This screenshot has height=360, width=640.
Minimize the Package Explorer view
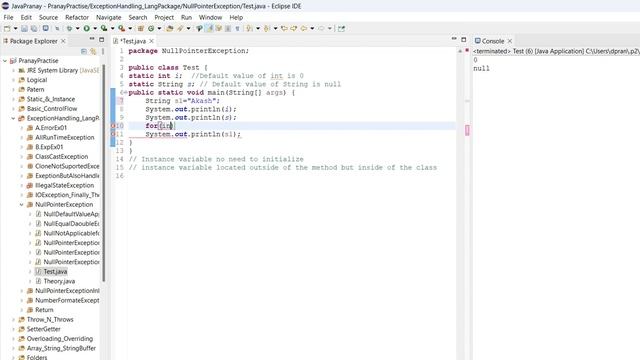92,39
